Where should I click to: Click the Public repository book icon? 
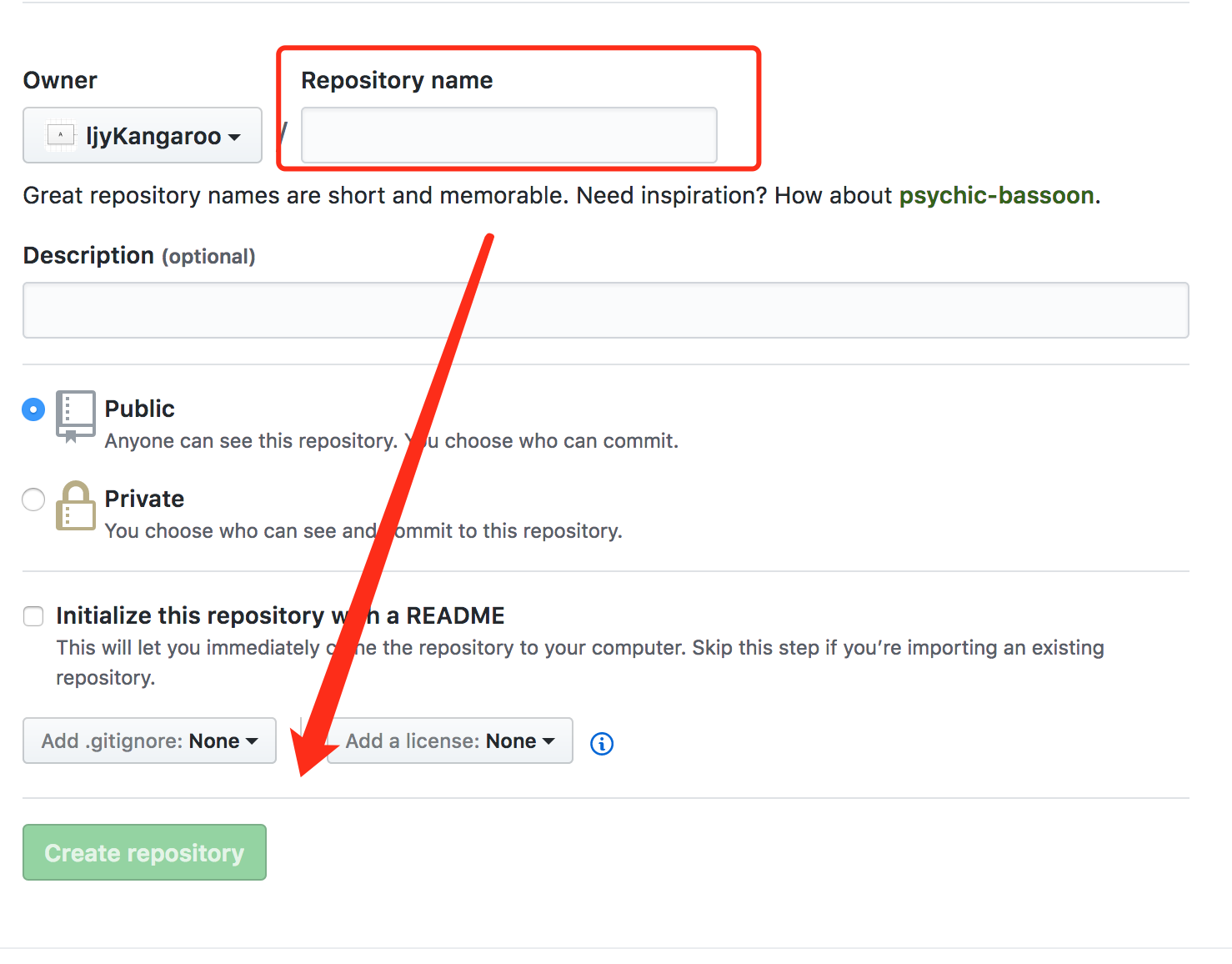coord(75,414)
